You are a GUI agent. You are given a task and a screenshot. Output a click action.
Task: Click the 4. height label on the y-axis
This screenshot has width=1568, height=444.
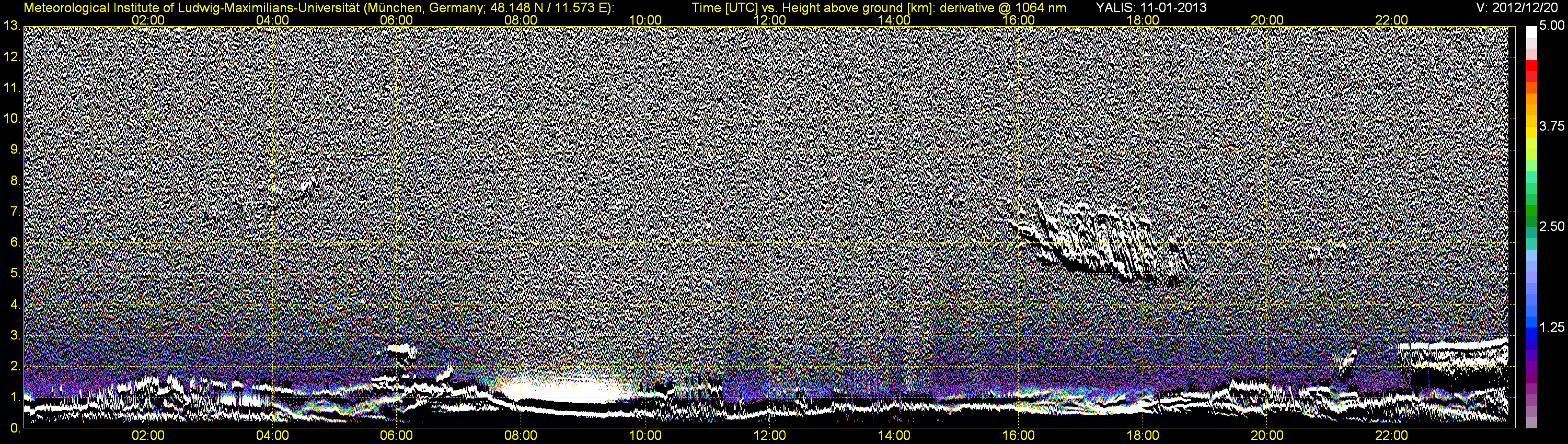point(15,305)
